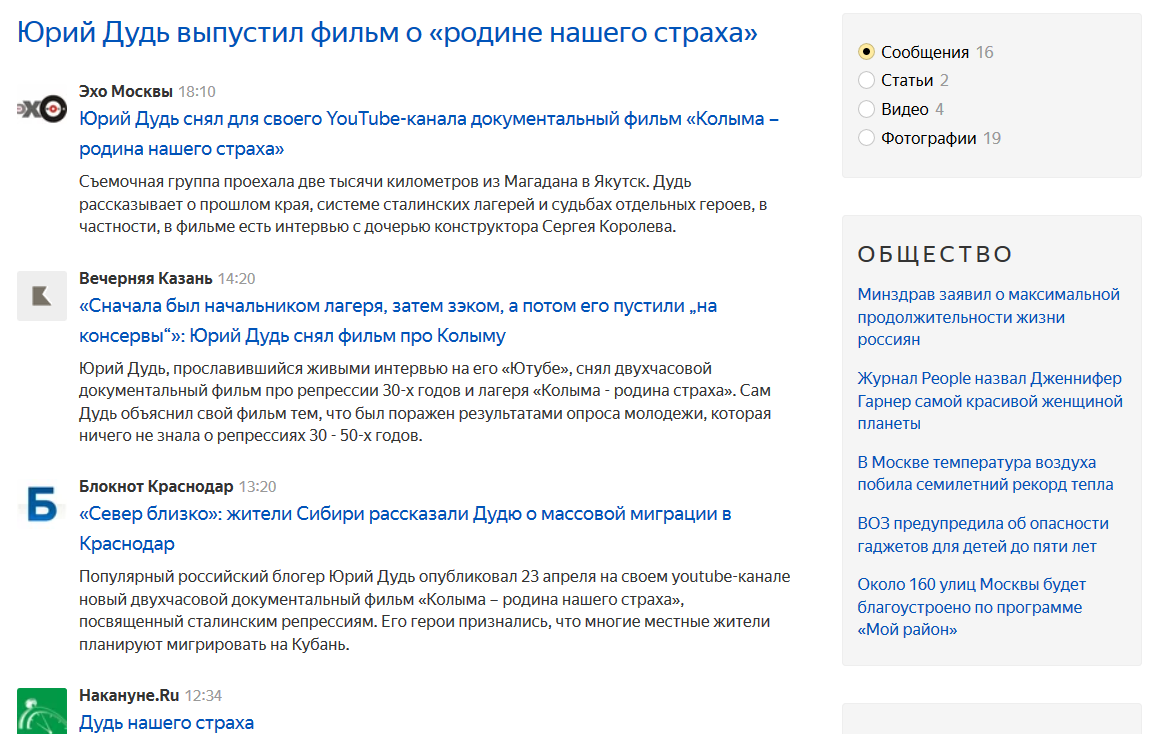Open the Эхо Москвы source logo
The height and width of the screenshot is (734, 1151).
(x=42, y=109)
